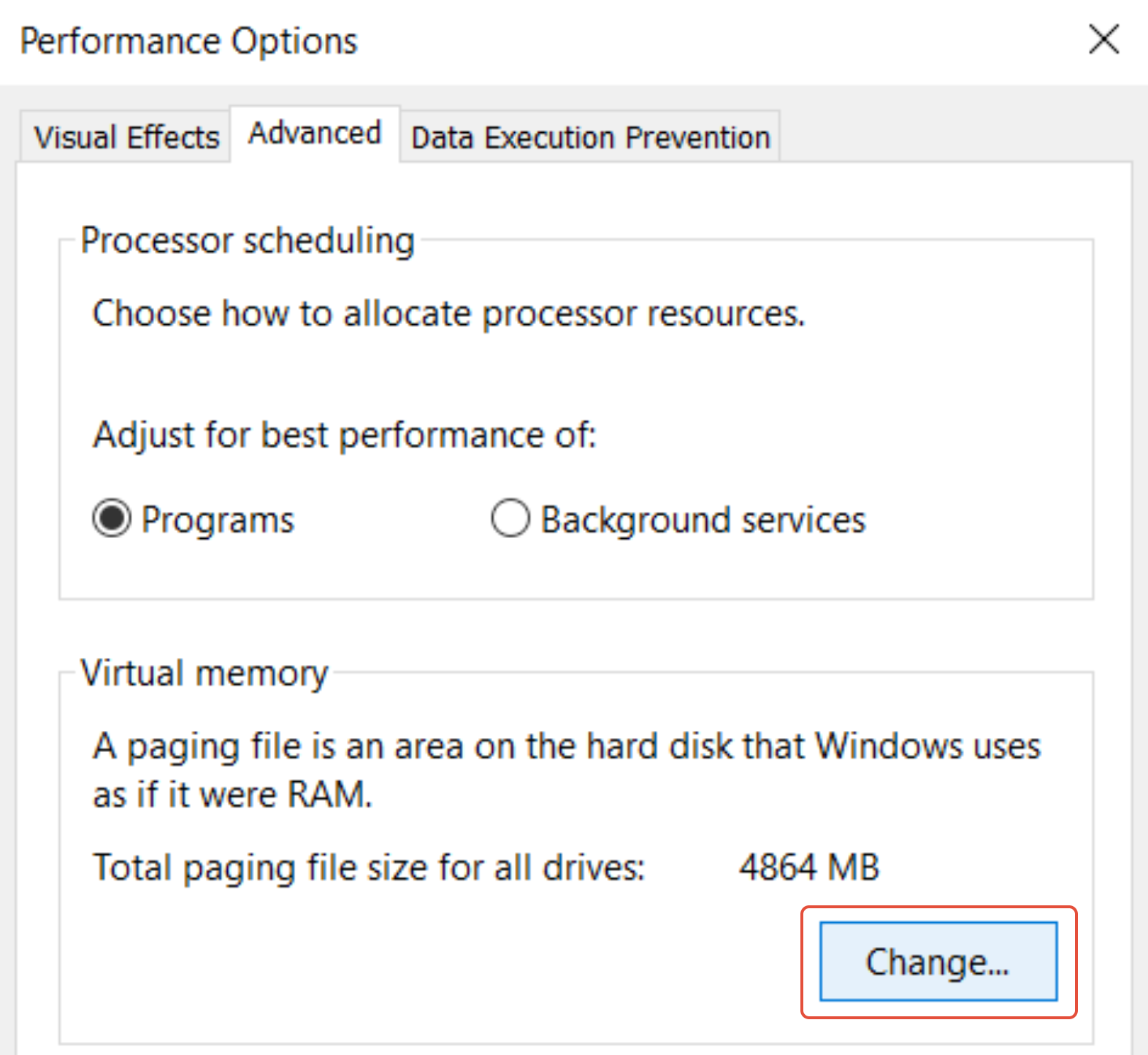Click the 'Adjust for best performance of' label
Viewport: 1148px width, 1055px height.
point(345,435)
